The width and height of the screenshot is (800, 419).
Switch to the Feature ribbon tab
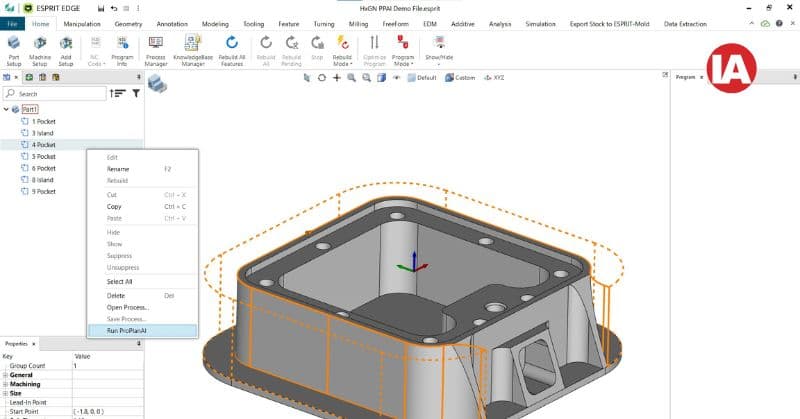[x=288, y=24]
